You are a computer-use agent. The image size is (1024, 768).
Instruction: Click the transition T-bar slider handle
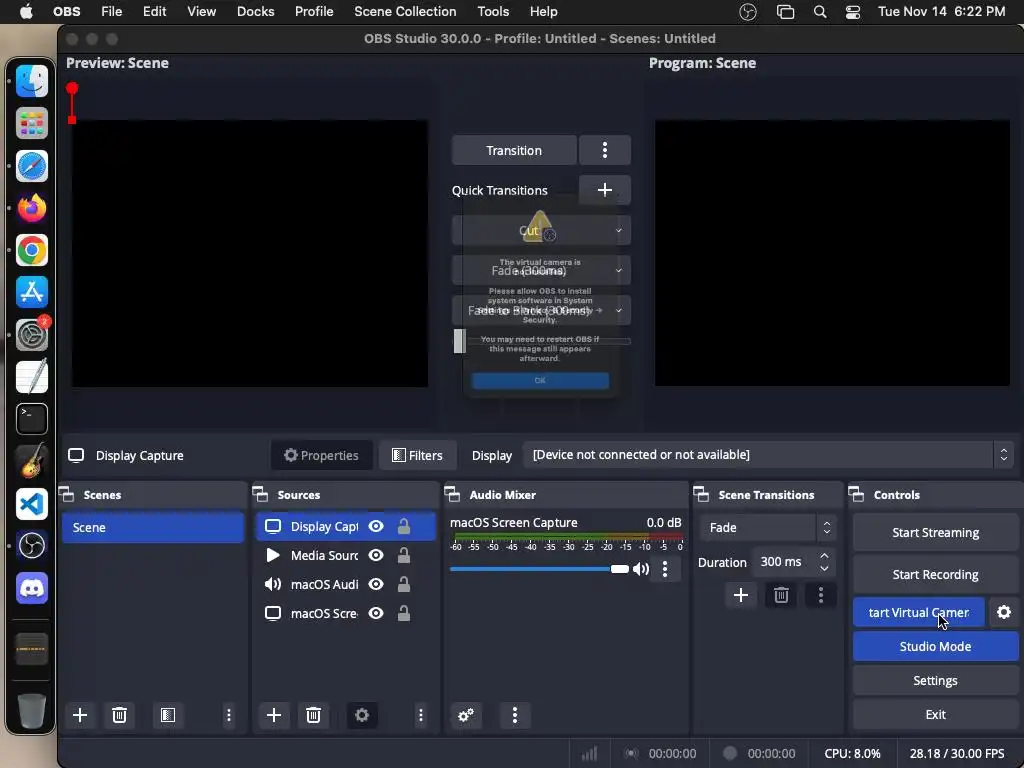(460, 341)
